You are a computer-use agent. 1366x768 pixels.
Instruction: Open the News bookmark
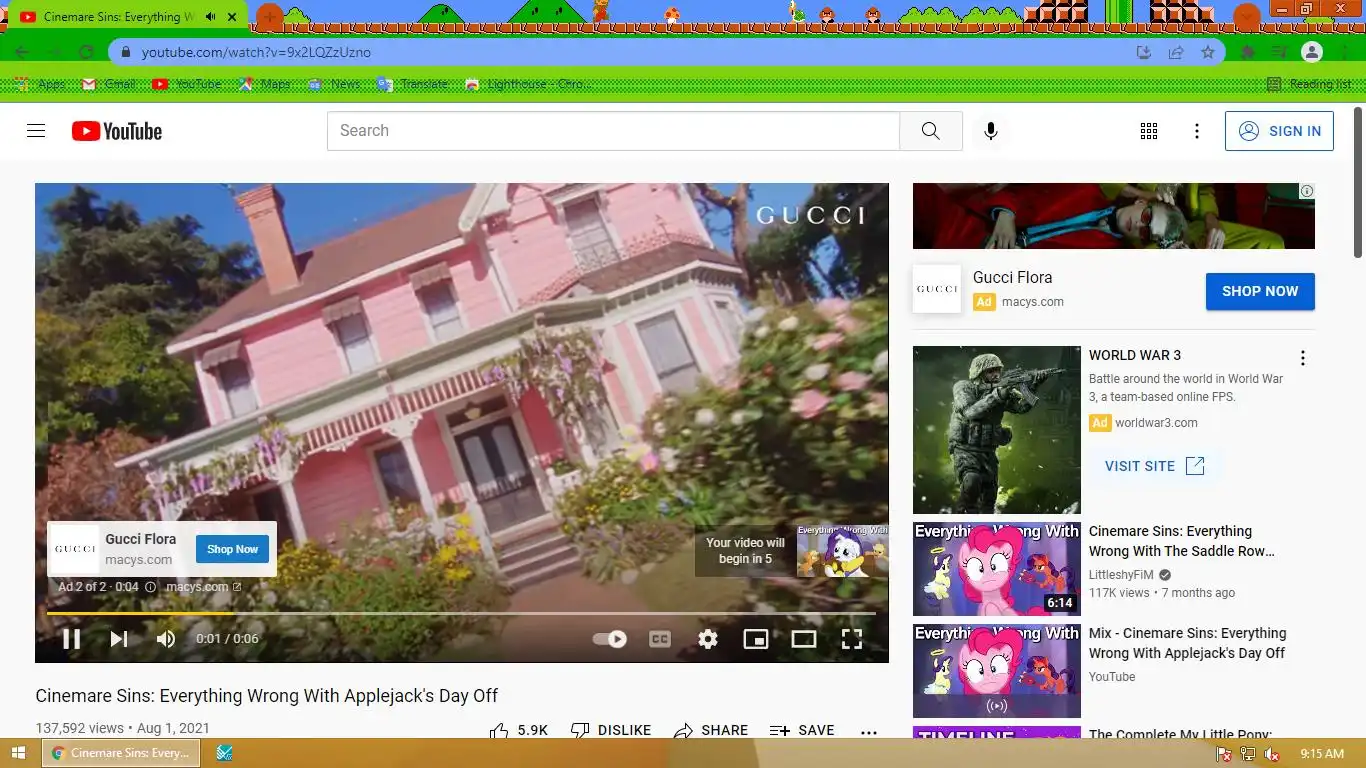point(335,84)
